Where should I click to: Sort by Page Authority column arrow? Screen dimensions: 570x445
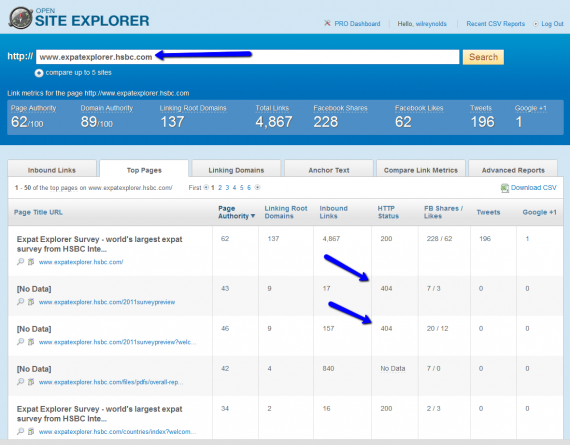[253, 216]
